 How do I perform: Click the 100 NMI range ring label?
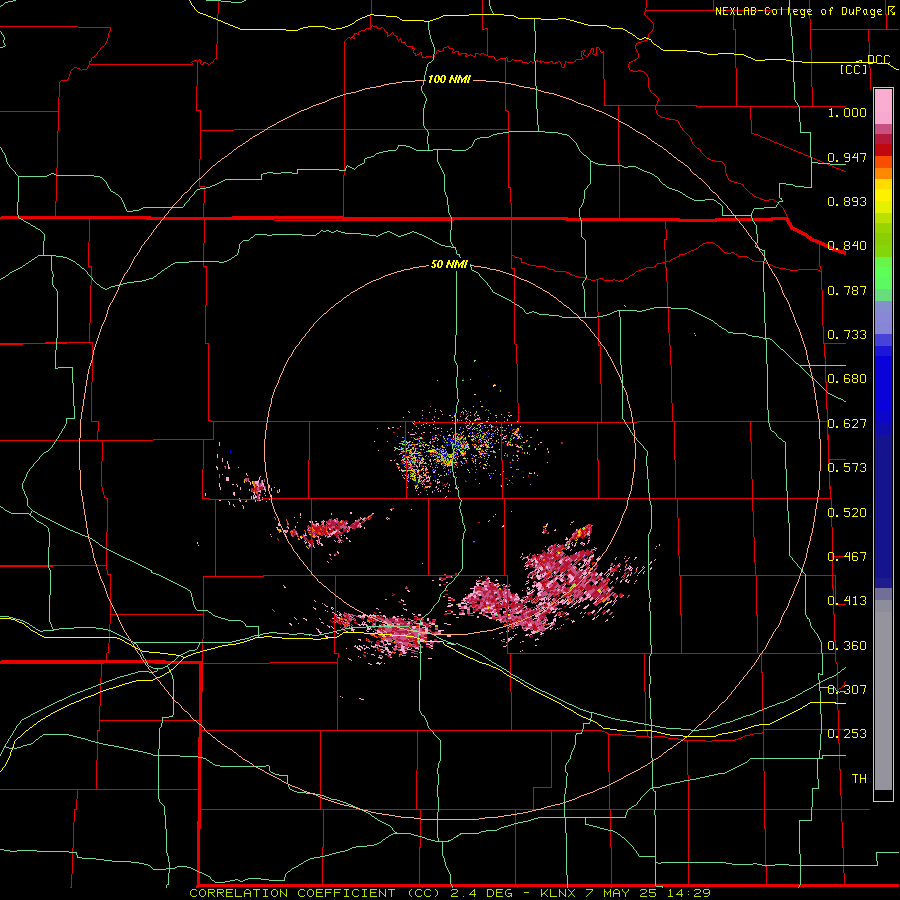tap(449, 79)
